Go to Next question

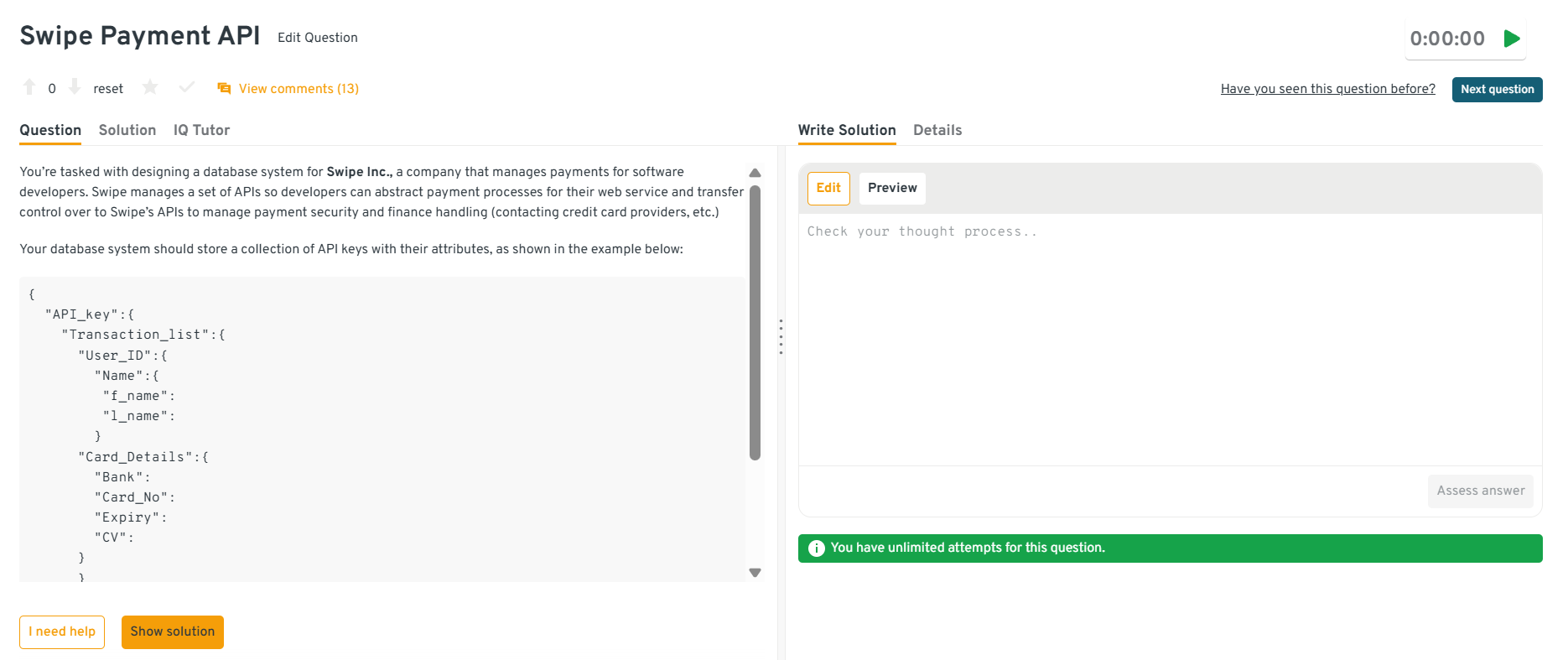point(1497,89)
